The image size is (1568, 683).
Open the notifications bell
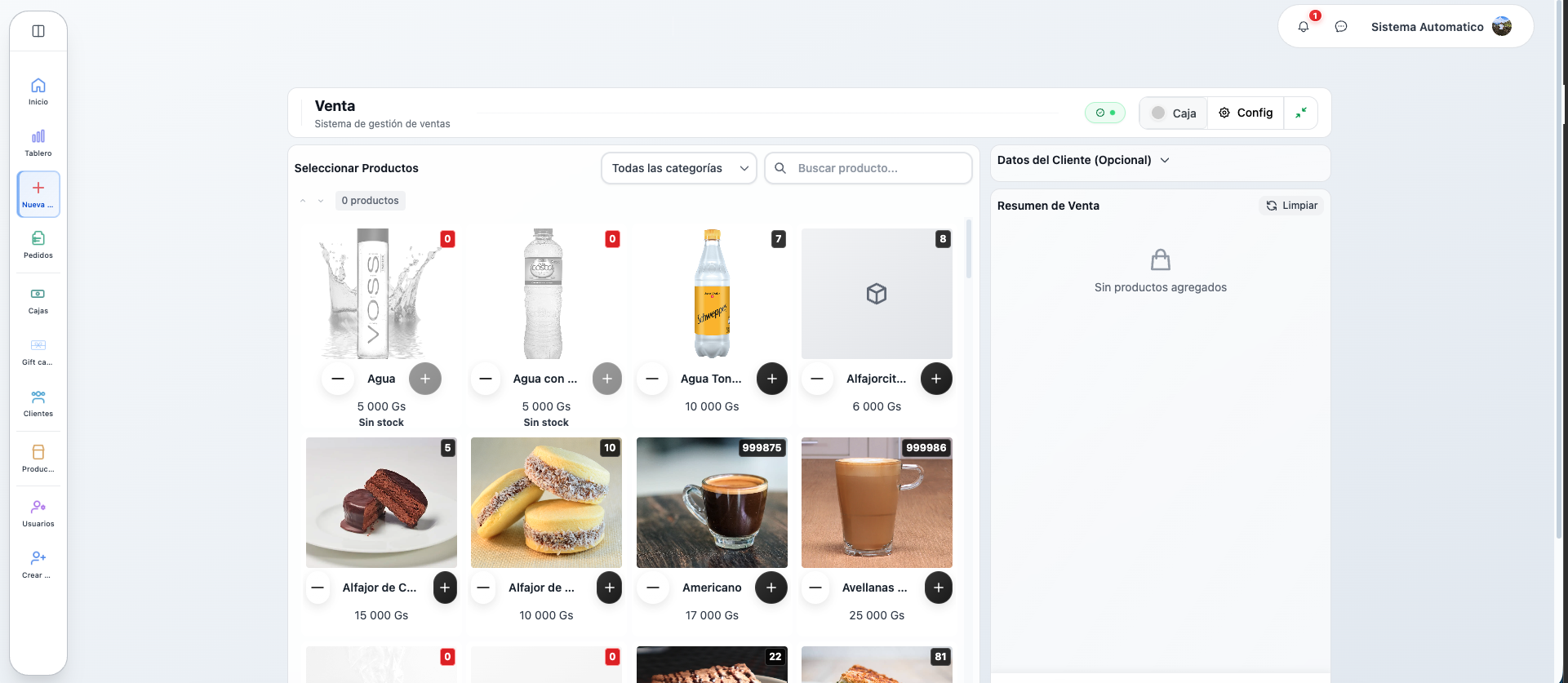[1304, 27]
